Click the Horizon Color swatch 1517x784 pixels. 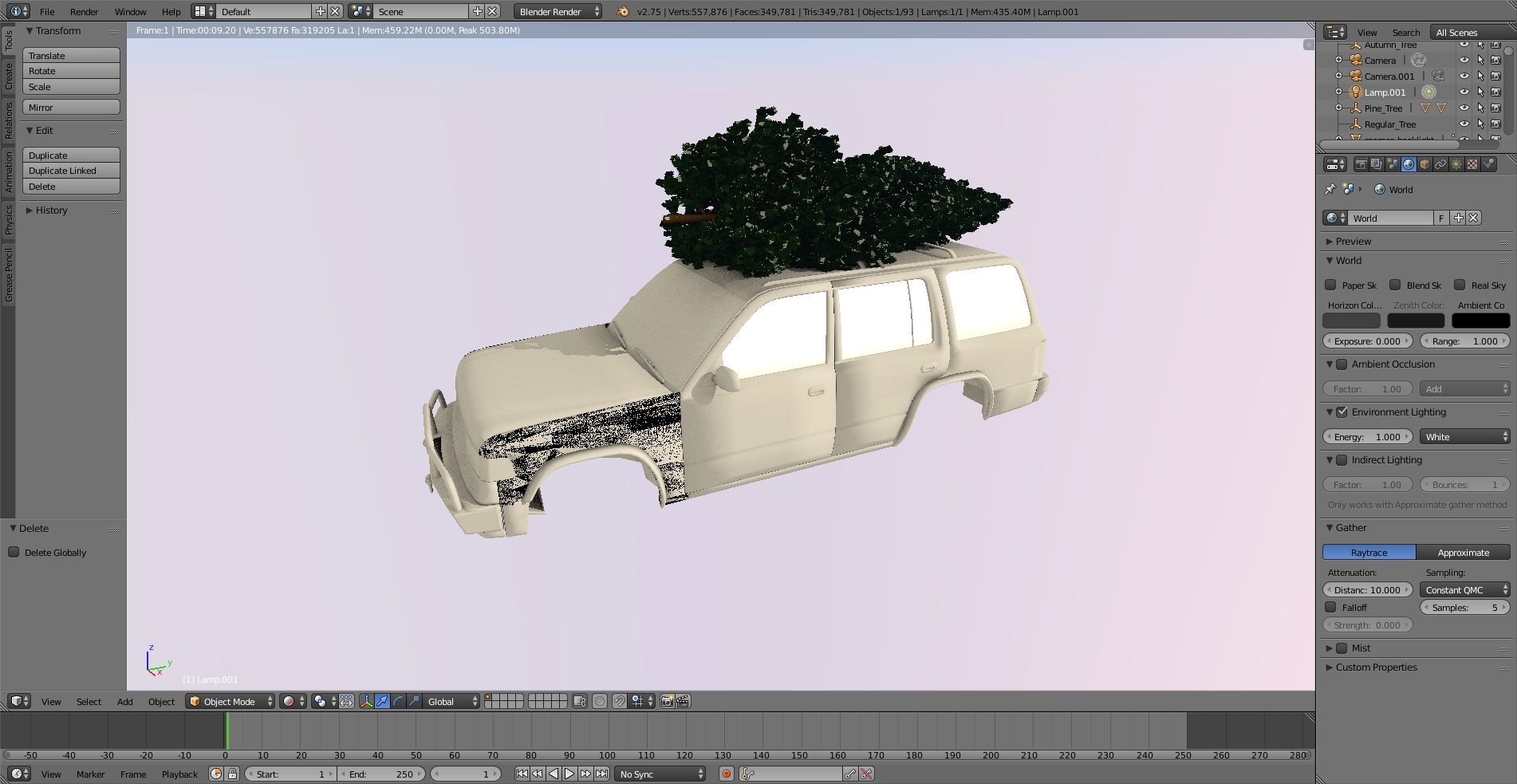tap(1351, 321)
